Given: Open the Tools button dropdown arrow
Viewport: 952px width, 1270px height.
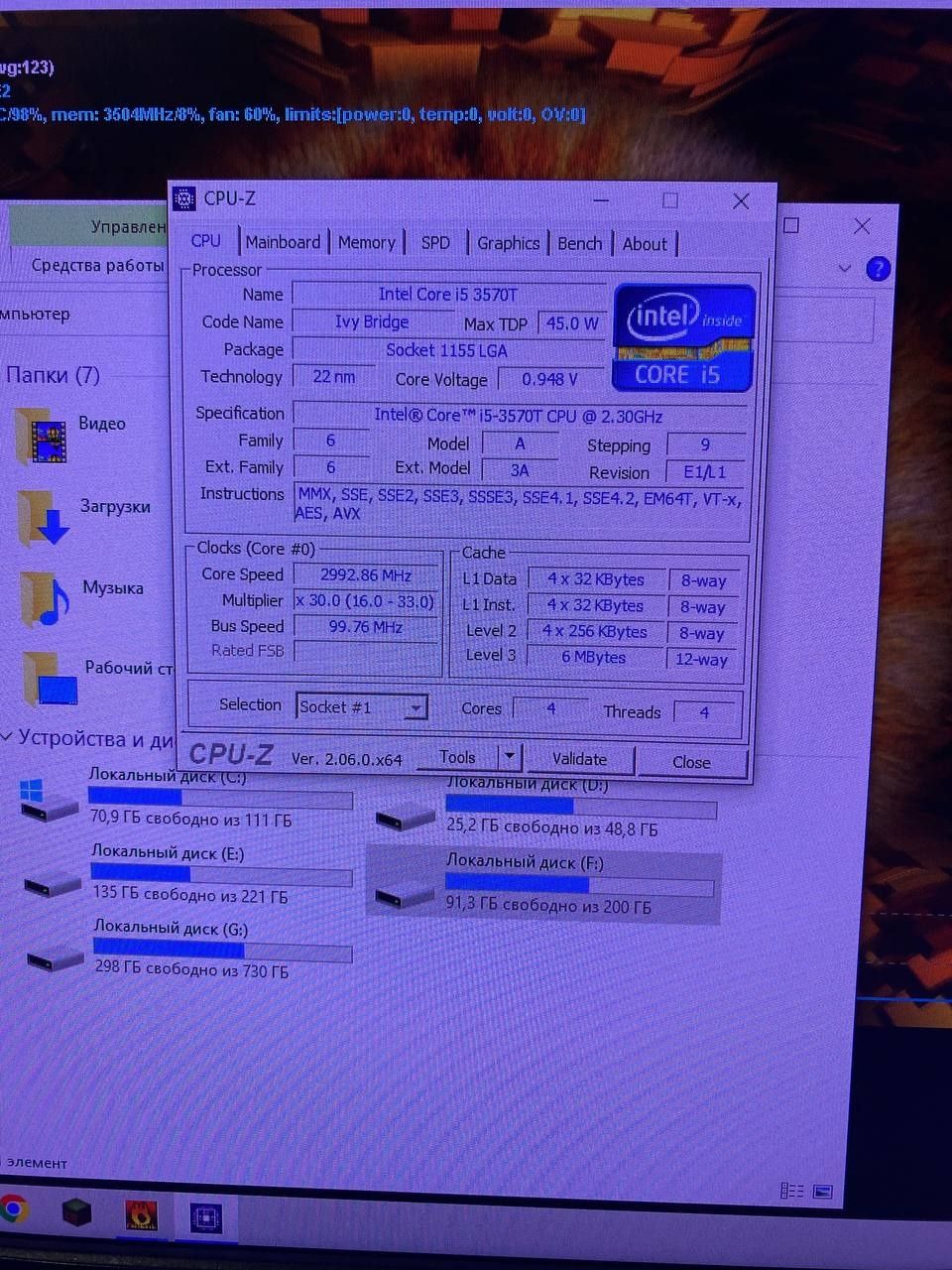Looking at the screenshot, I should 509,757.
